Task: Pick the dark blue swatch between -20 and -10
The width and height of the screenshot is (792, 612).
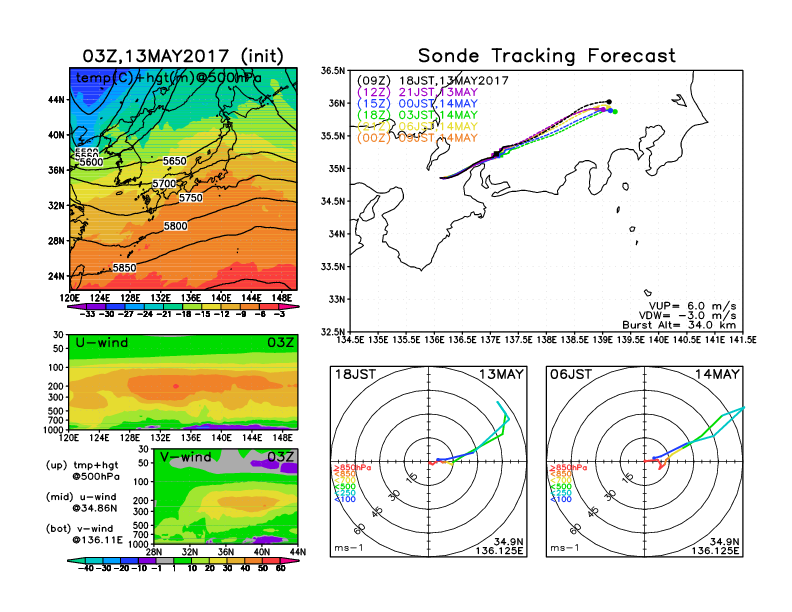Action: click(x=129, y=560)
